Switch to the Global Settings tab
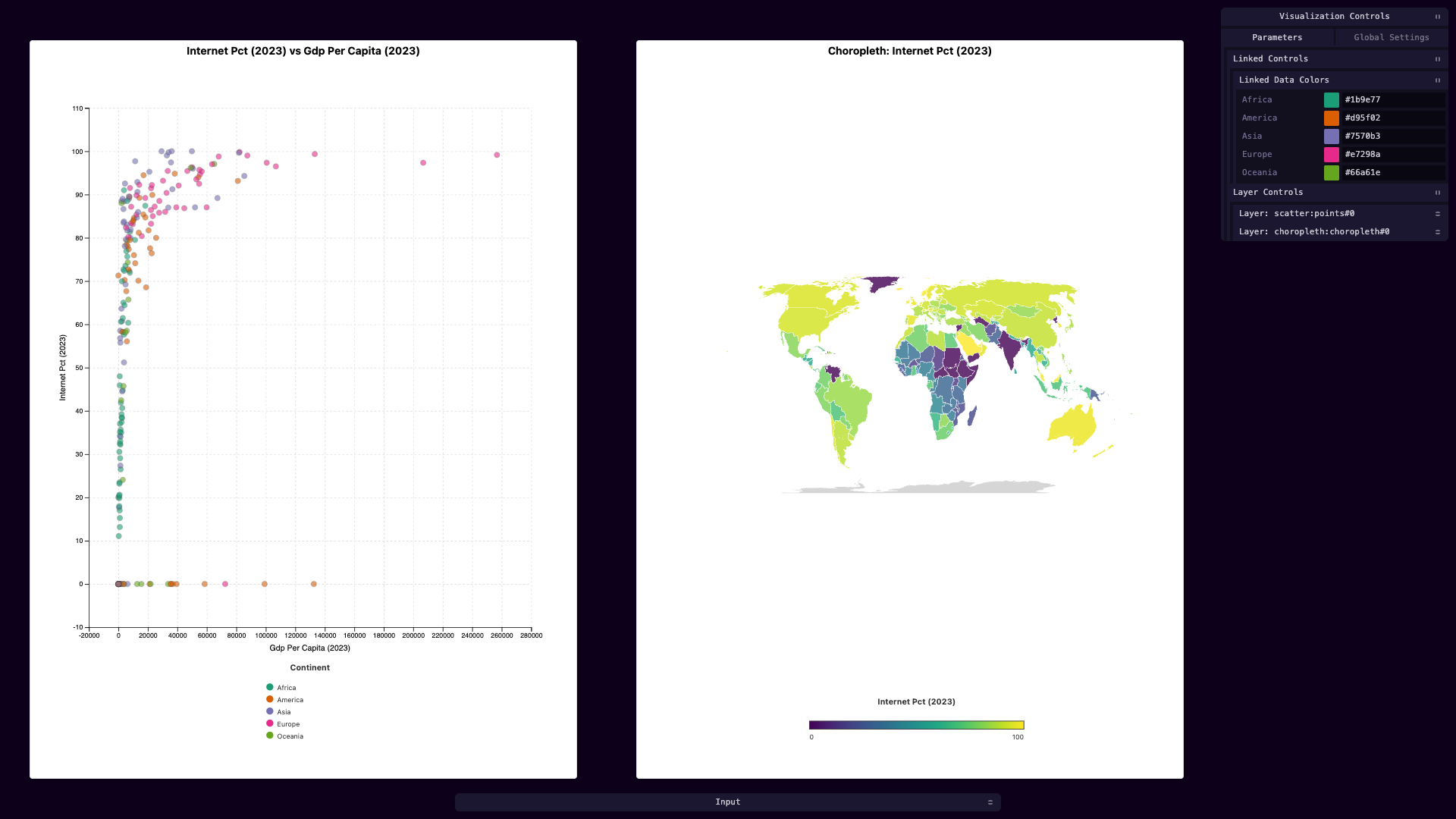This screenshot has width=1456, height=819. 1392,38
